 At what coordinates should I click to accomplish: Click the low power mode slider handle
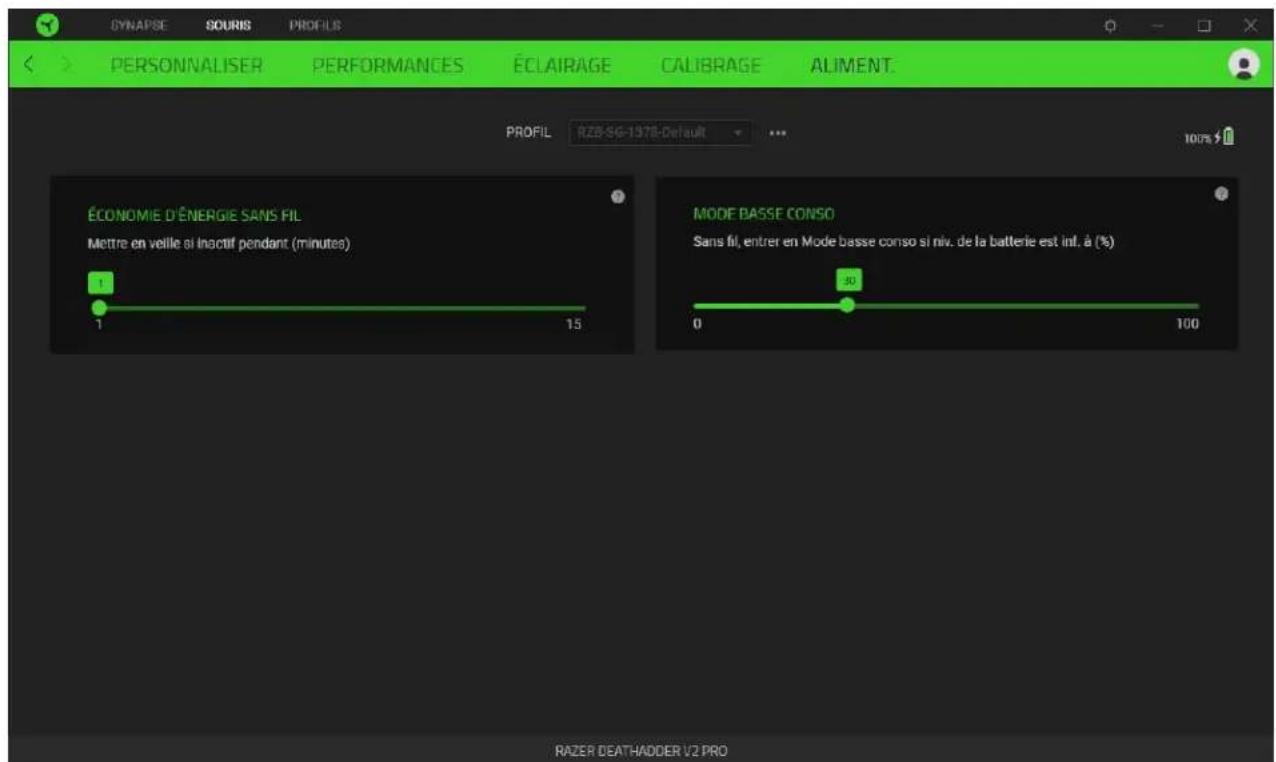pyautogui.click(x=847, y=305)
